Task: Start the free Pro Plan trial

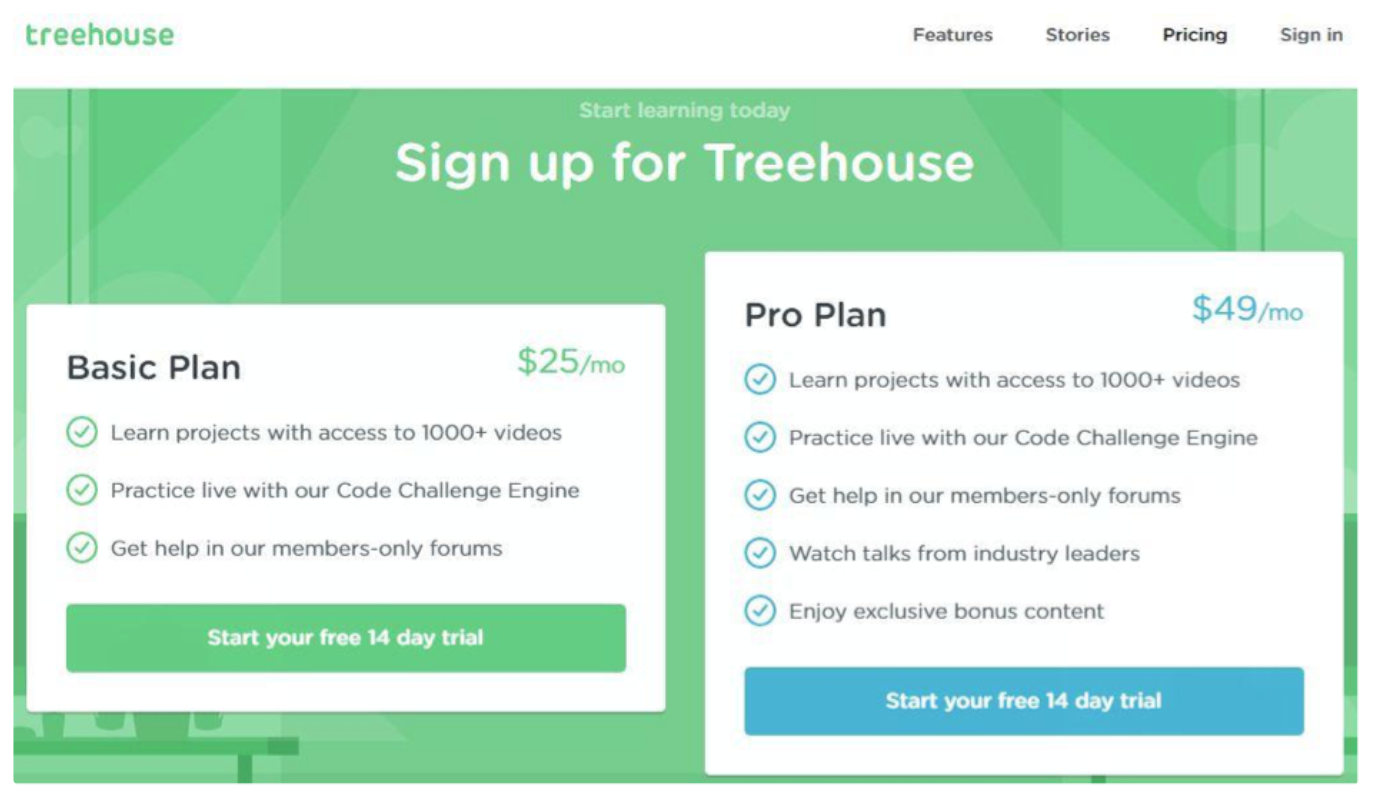Action: coord(1024,701)
